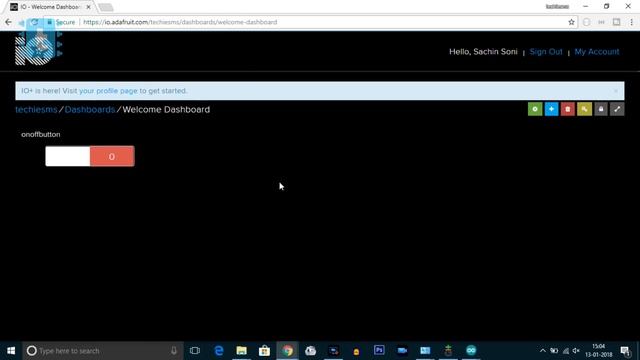Click the taskbar microphone icon
The height and width of the screenshot is (360, 640).
coord(174,351)
